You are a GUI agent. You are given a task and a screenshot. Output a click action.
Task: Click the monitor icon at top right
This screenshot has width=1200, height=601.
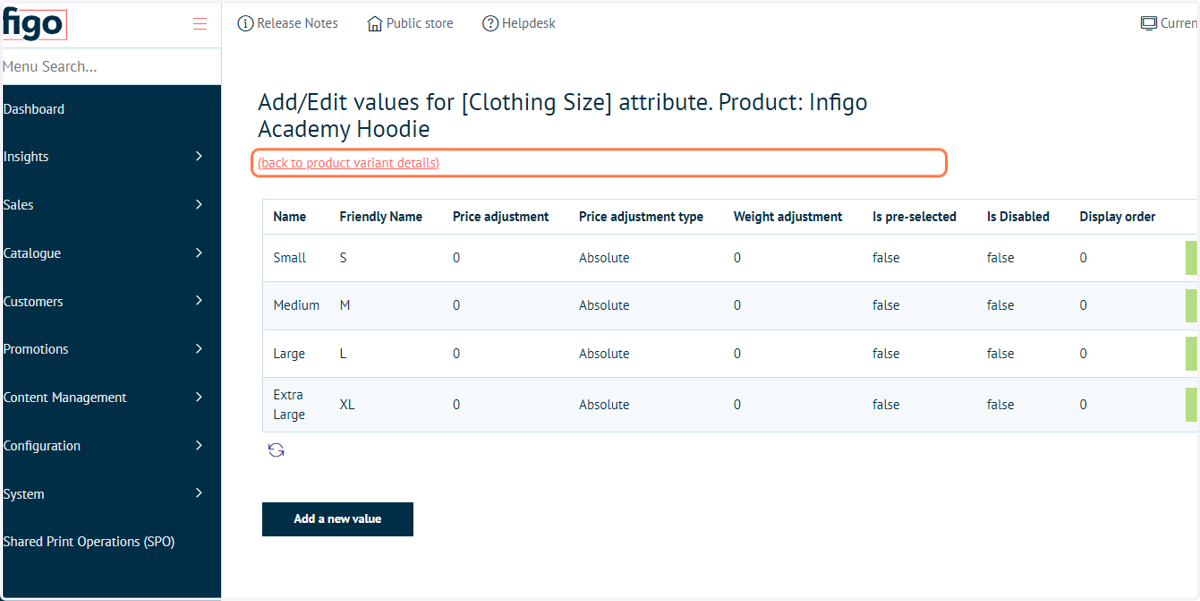pyautogui.click(x=1149, y=23)
